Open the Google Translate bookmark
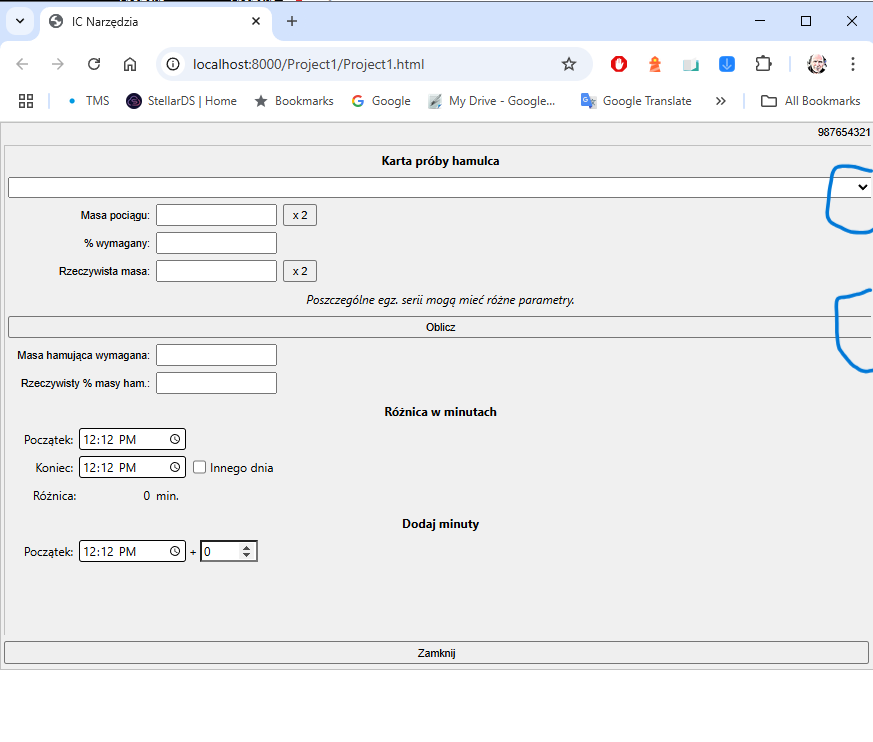 tap(636, 101)
